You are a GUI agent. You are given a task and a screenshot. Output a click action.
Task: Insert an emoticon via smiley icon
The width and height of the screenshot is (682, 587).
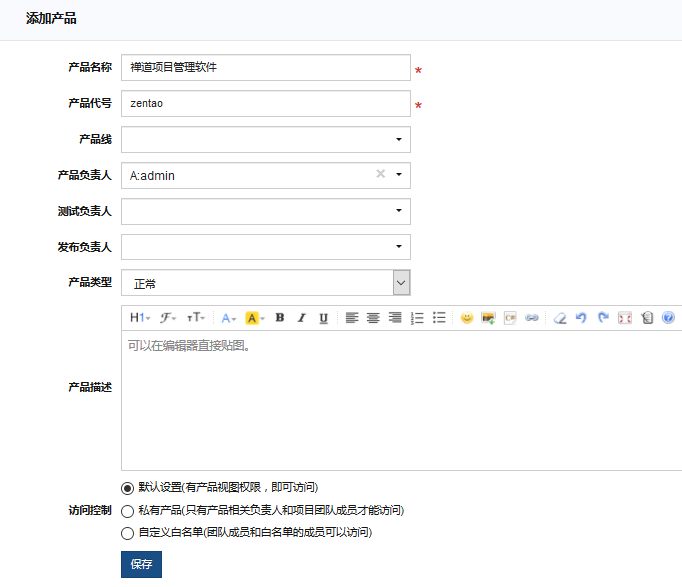(467, 318)
